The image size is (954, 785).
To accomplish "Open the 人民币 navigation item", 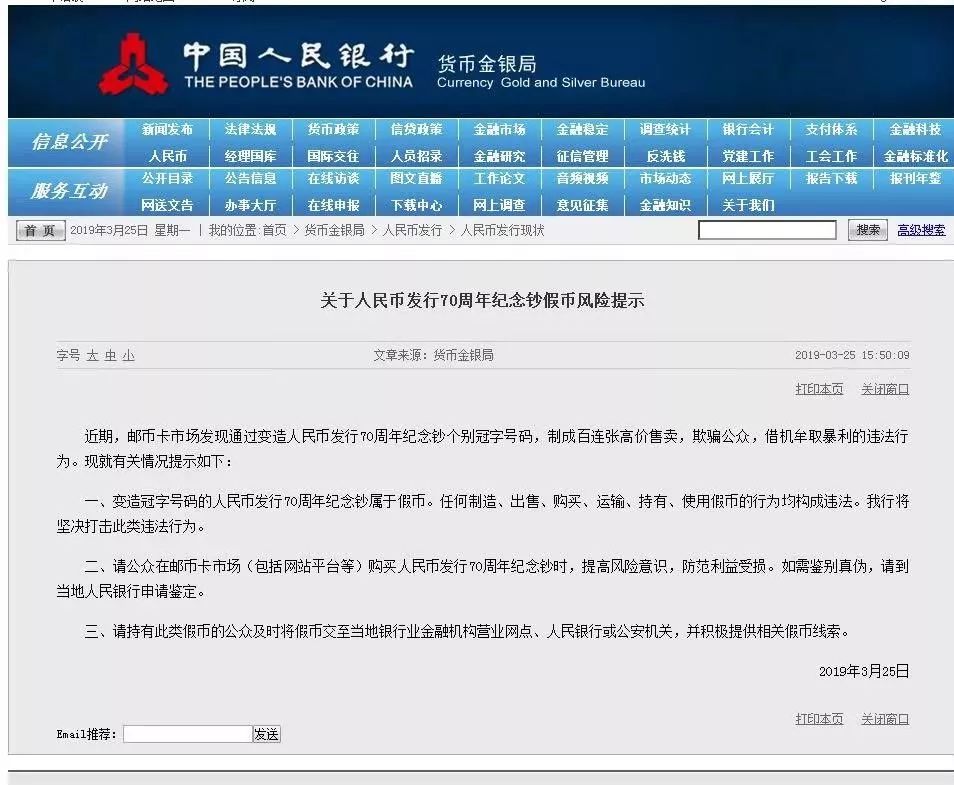I will [167, 156].
